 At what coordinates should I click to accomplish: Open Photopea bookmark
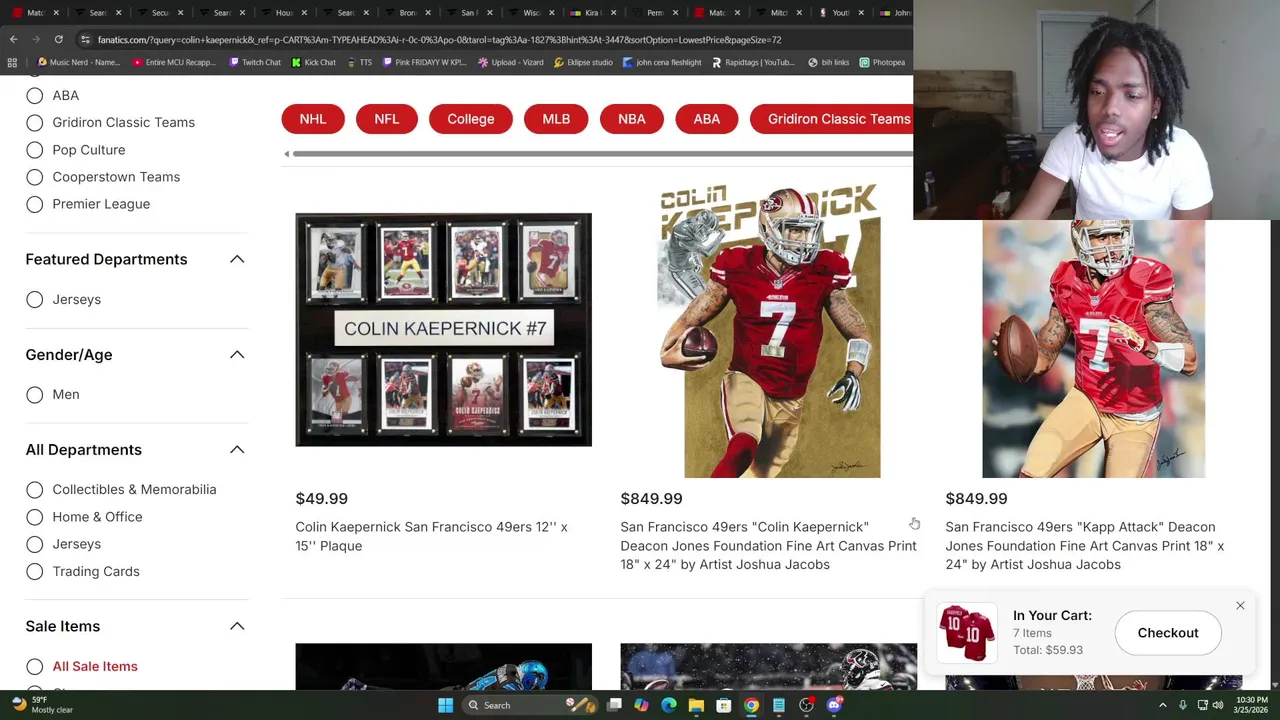pos(882,62)
